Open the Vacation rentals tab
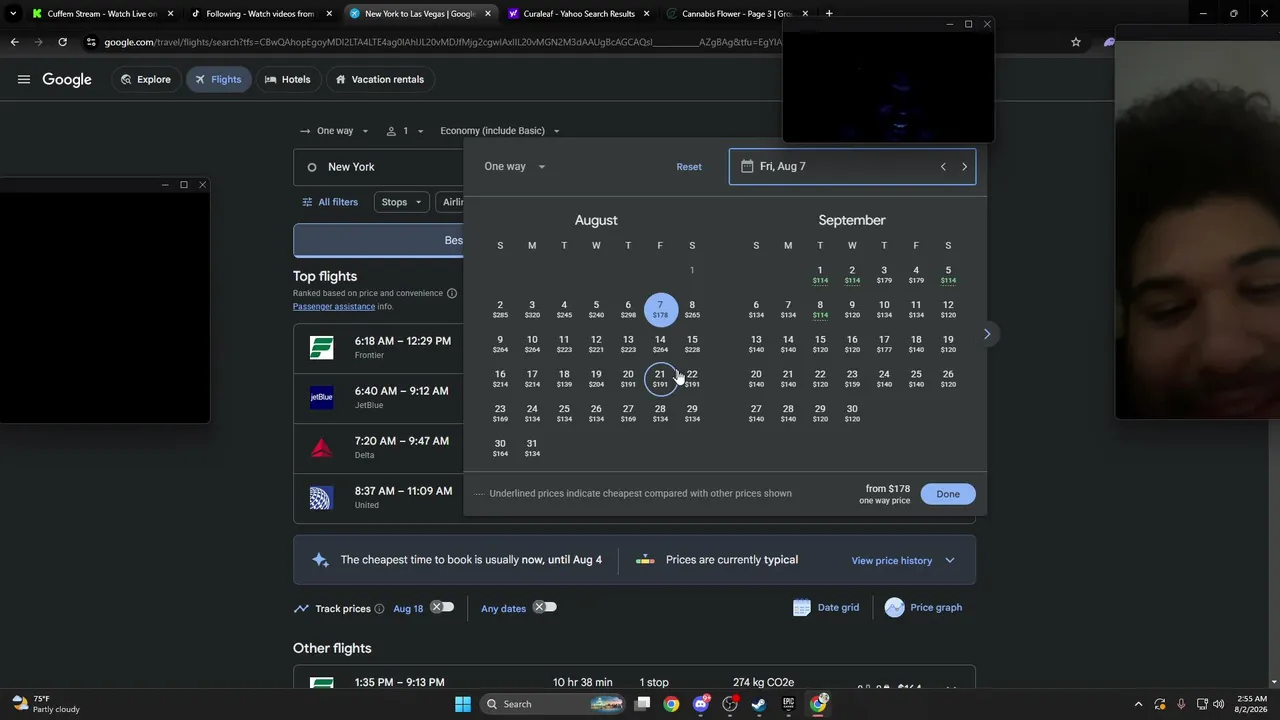The height and width of the screenshot is (720, 1280). 380,80
